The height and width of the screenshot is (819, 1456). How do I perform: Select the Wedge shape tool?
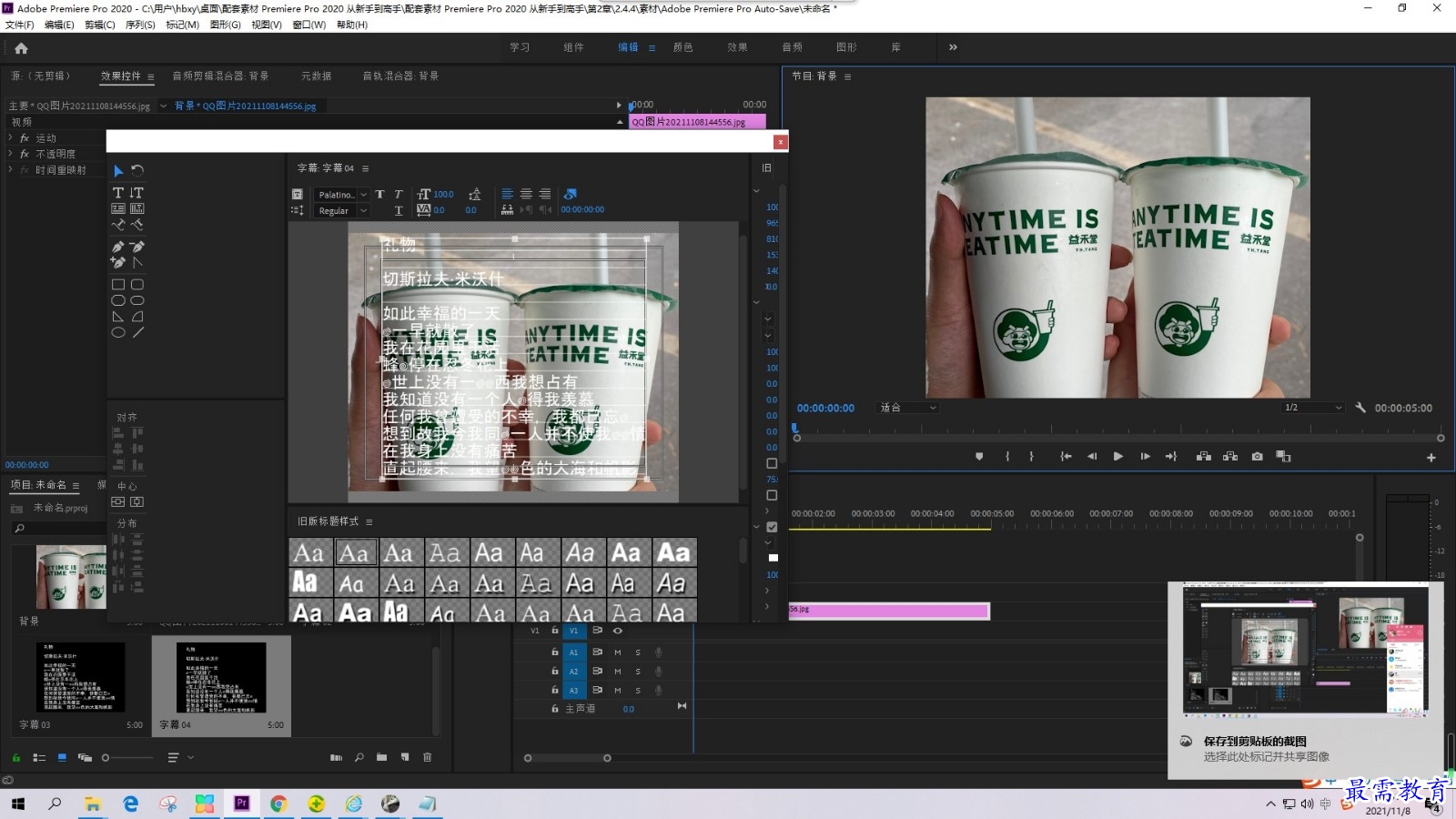118,317
